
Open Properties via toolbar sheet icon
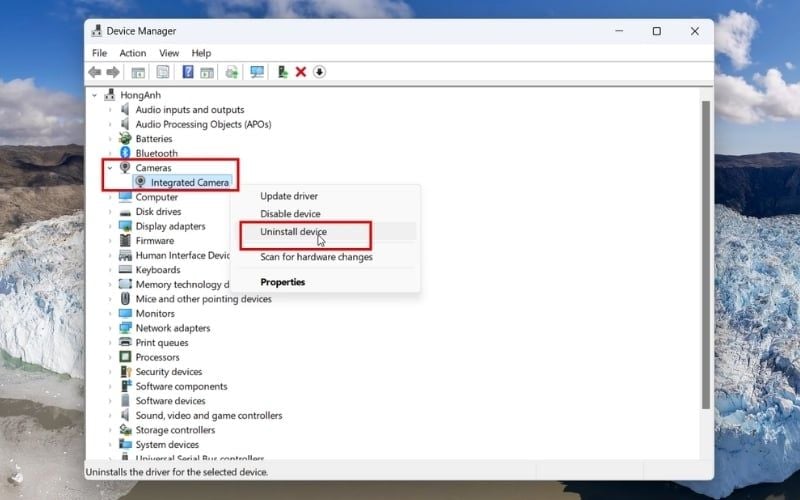[x=163, y=72]
